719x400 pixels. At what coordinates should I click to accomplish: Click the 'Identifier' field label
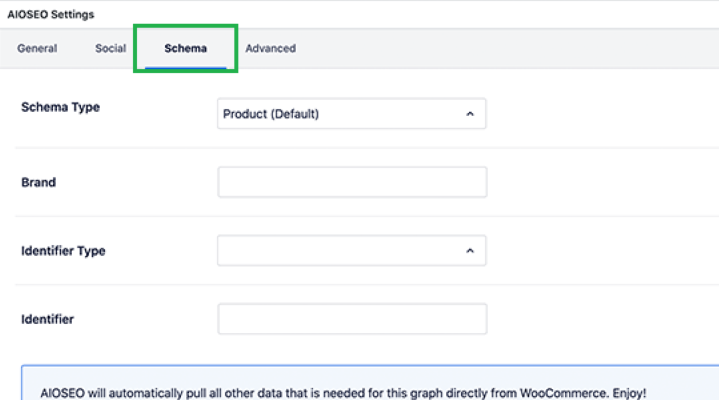47,319
